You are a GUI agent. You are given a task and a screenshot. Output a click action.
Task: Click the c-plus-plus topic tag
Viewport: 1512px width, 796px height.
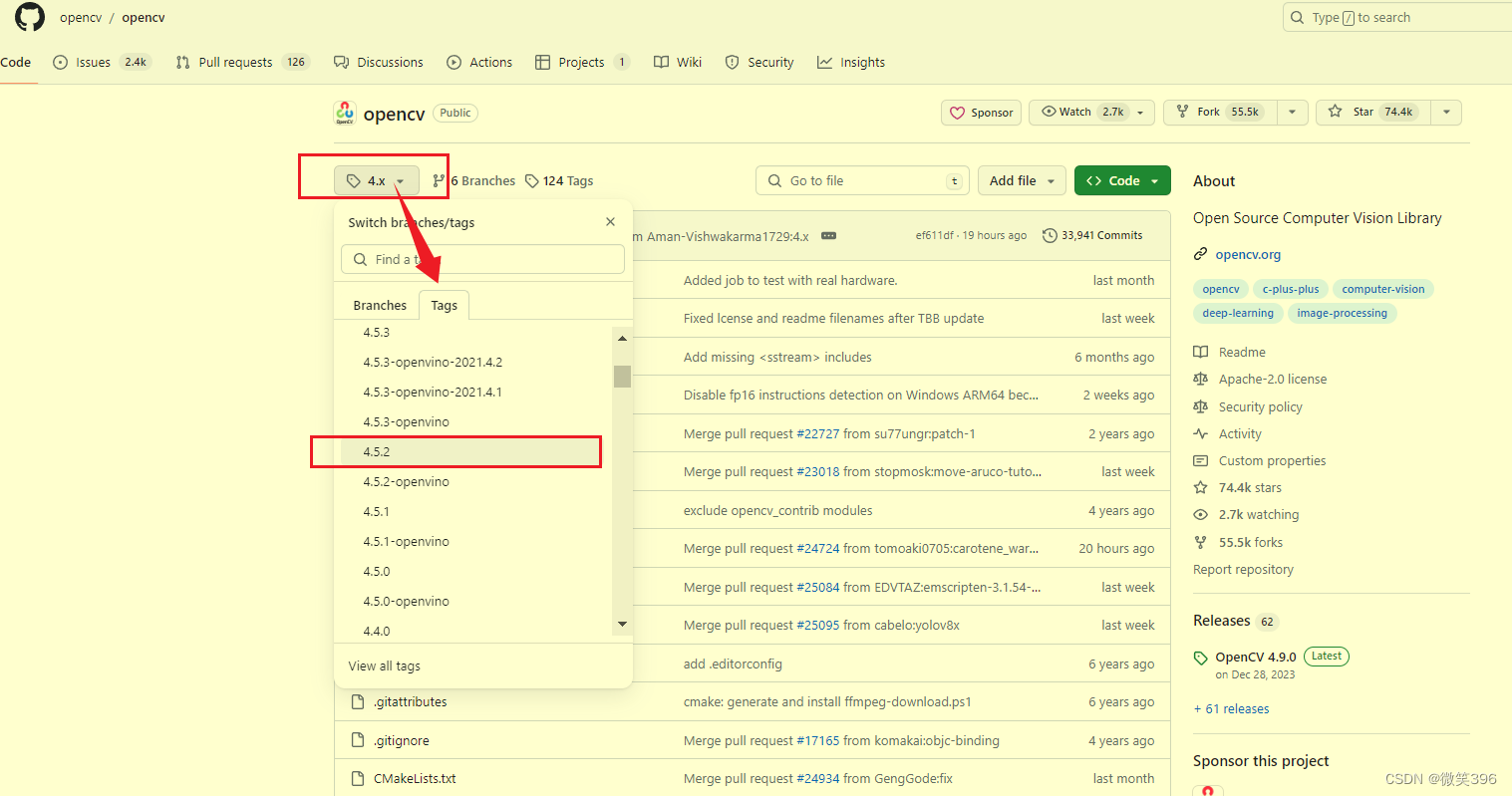[1290, 289]
